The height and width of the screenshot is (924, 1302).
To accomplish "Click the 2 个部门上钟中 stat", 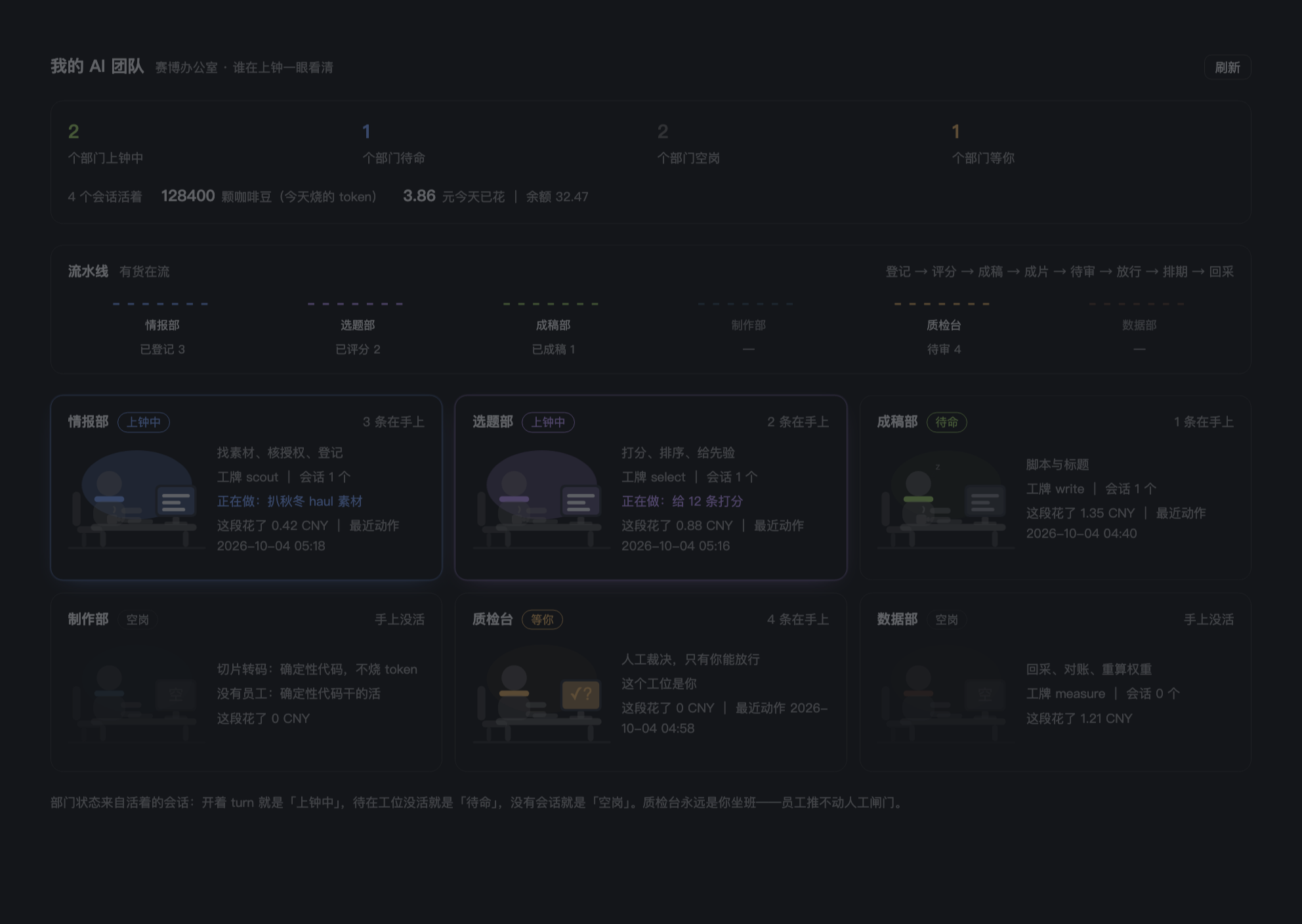I will click(x=106, y=143).
